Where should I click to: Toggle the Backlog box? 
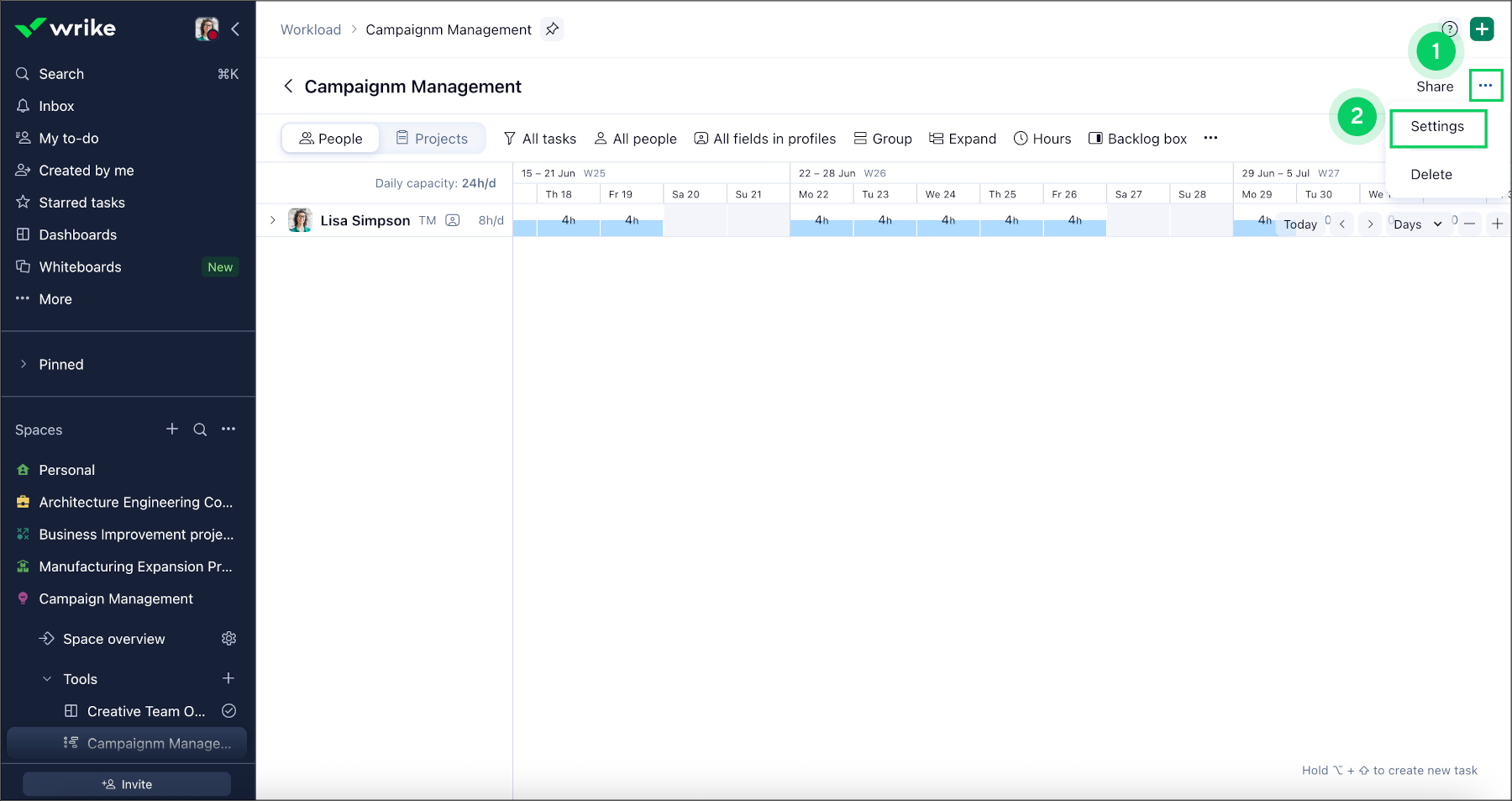(1138, 139)
